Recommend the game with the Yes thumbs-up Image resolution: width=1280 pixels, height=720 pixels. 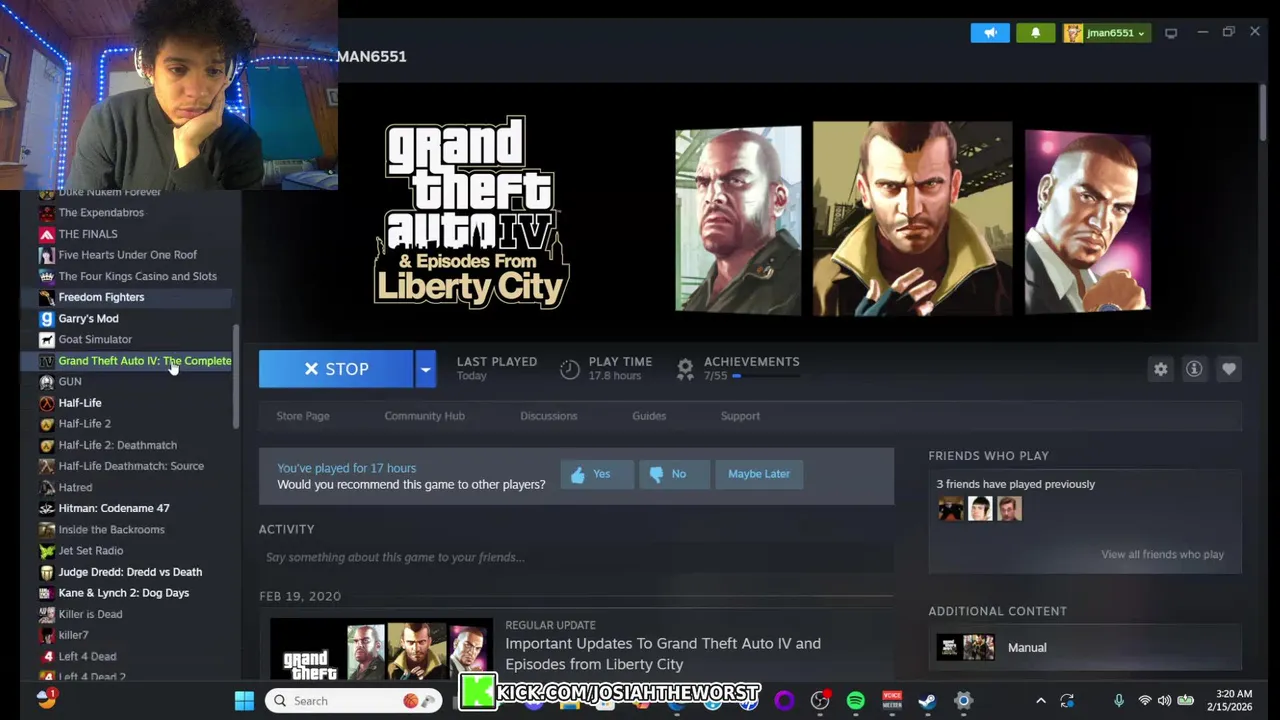point(597,474)
